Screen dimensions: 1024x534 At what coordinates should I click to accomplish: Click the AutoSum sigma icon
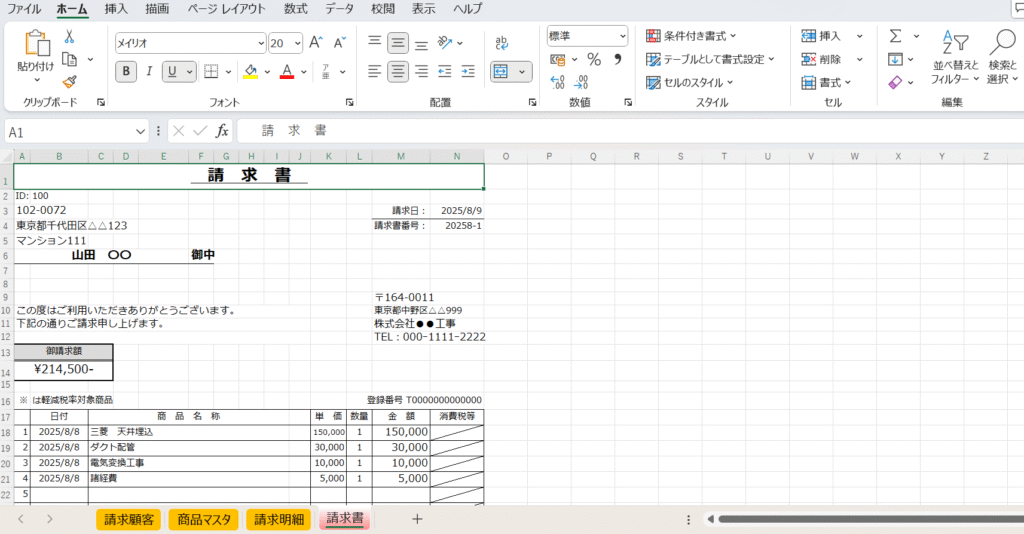895,36
